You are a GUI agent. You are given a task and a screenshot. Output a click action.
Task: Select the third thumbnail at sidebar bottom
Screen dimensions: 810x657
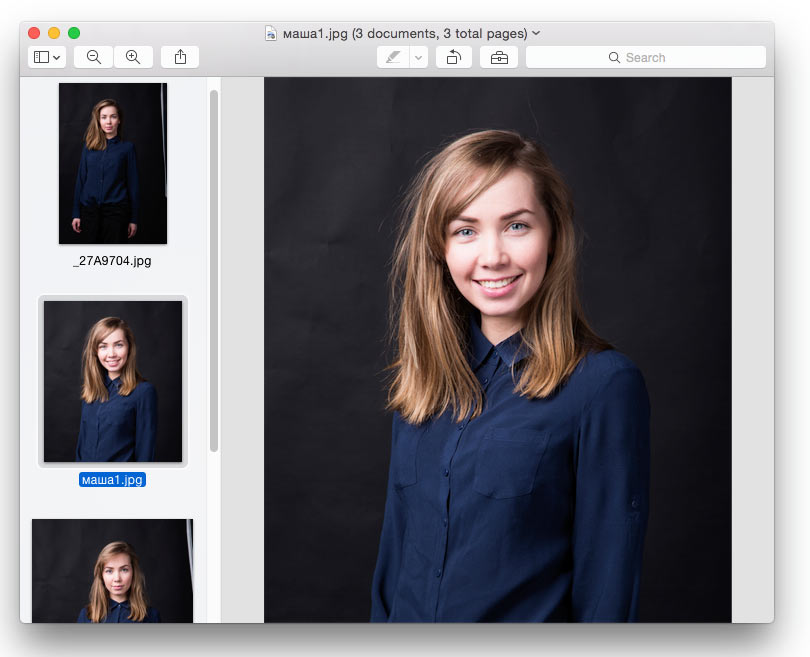point(112,570)
